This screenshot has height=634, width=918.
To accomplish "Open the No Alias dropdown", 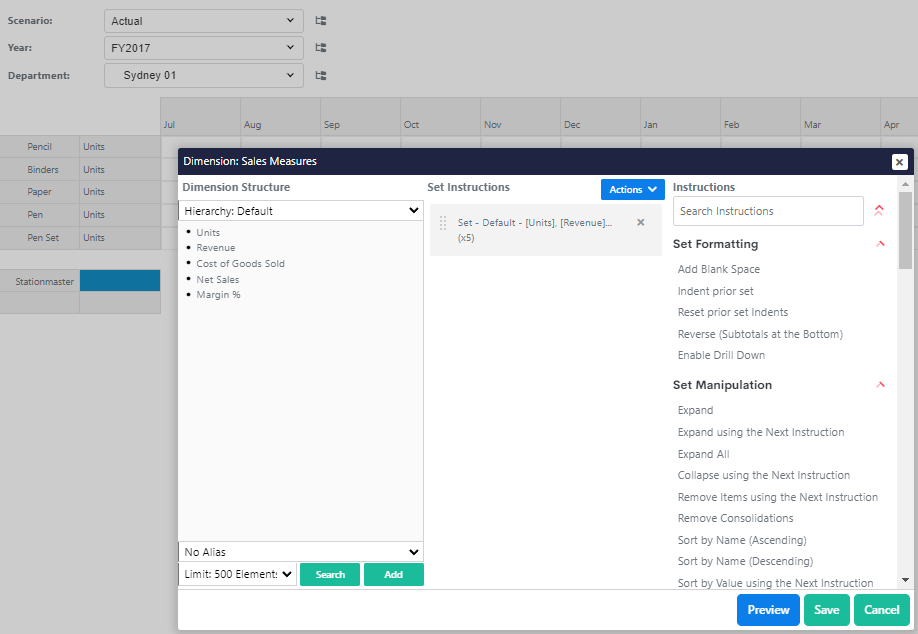I will pyautogui.click(x=300, y=552).
